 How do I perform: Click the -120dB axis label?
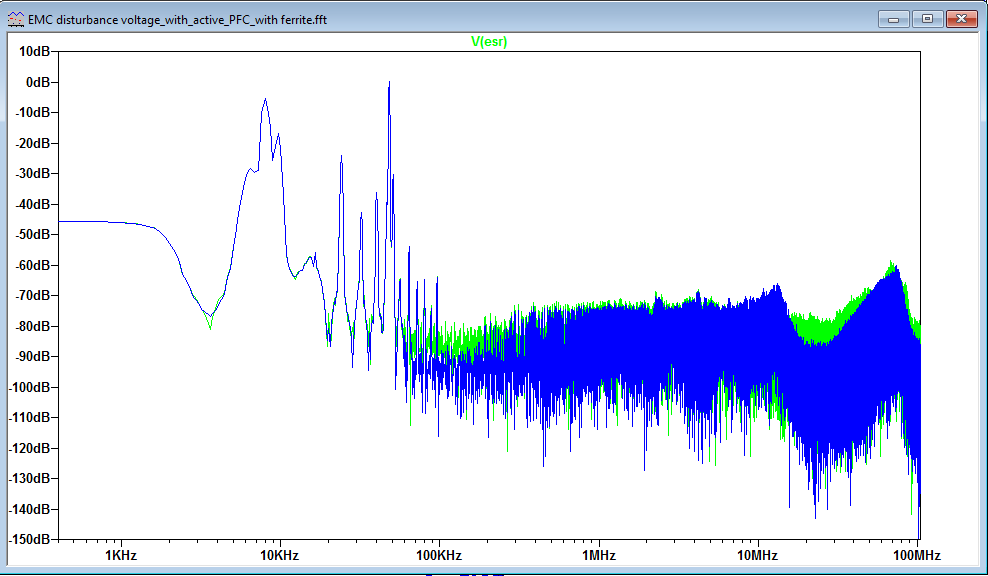(30, 448)
